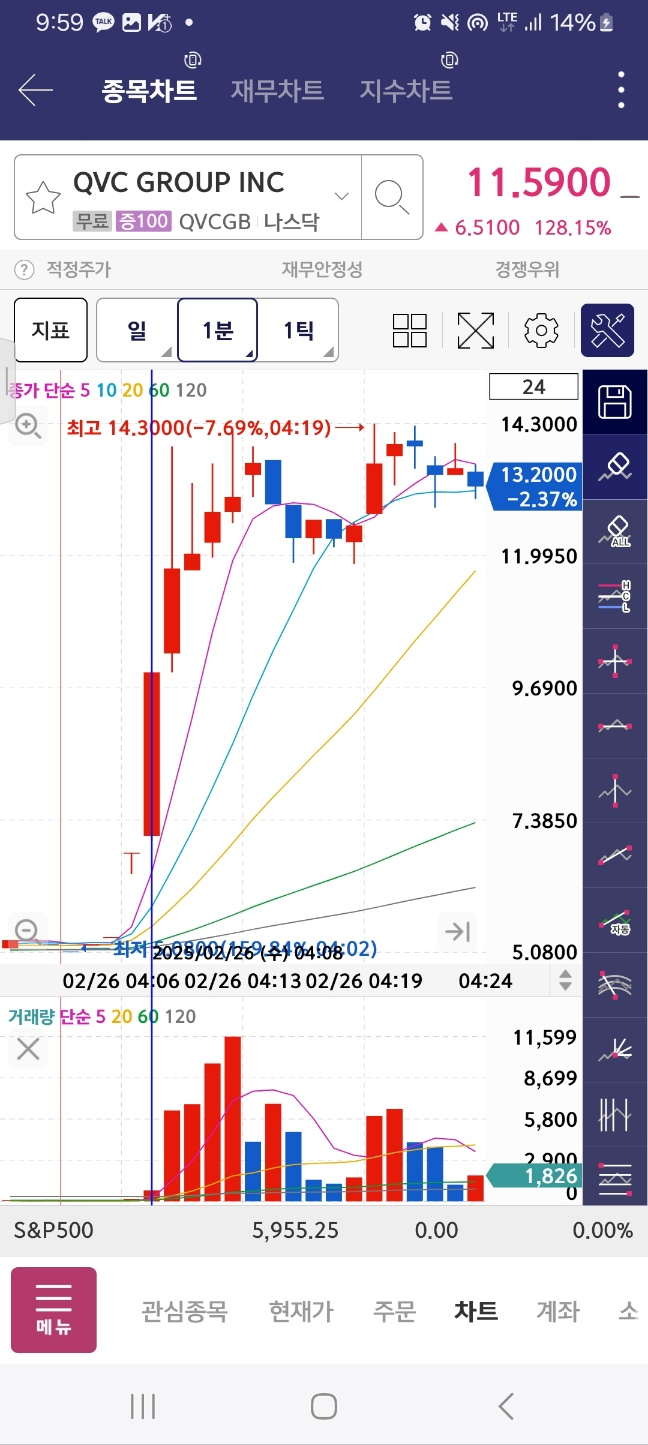Select the 1분 minute period dropdown
The width and height of the screenshot is (648, 1445).
click(x=218, y=329)
